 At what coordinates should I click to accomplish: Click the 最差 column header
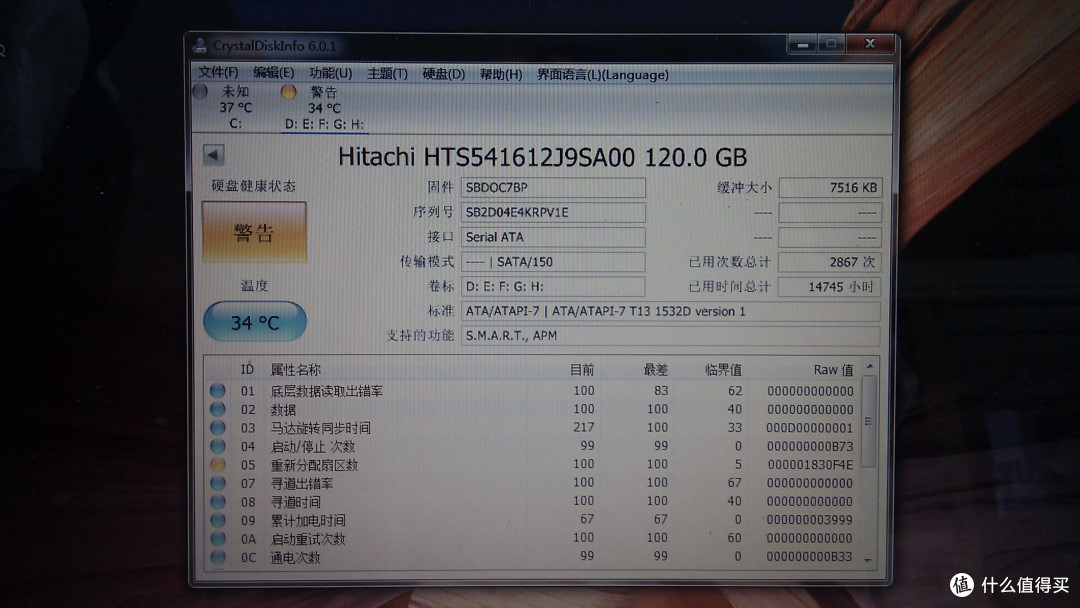tap(656, 370)
